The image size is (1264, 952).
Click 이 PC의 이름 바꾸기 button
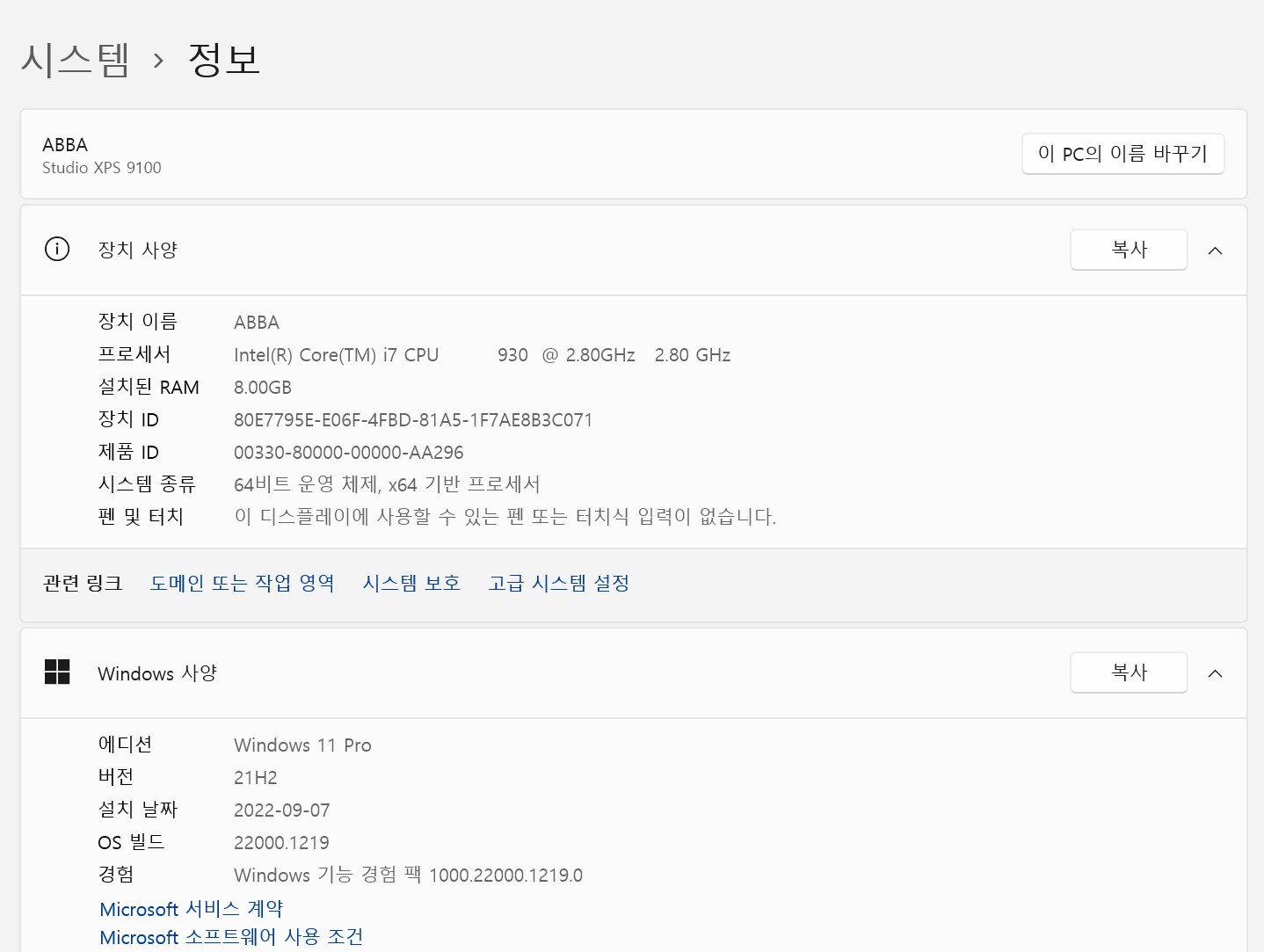(x=1123, y=154)
